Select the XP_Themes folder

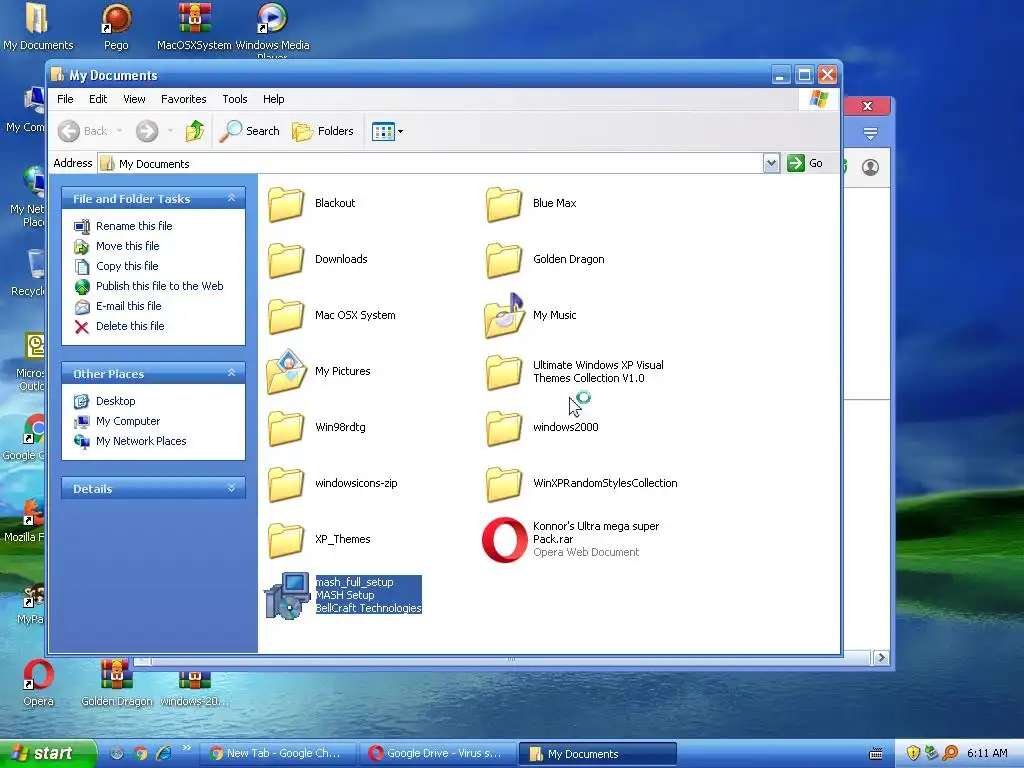319,539
